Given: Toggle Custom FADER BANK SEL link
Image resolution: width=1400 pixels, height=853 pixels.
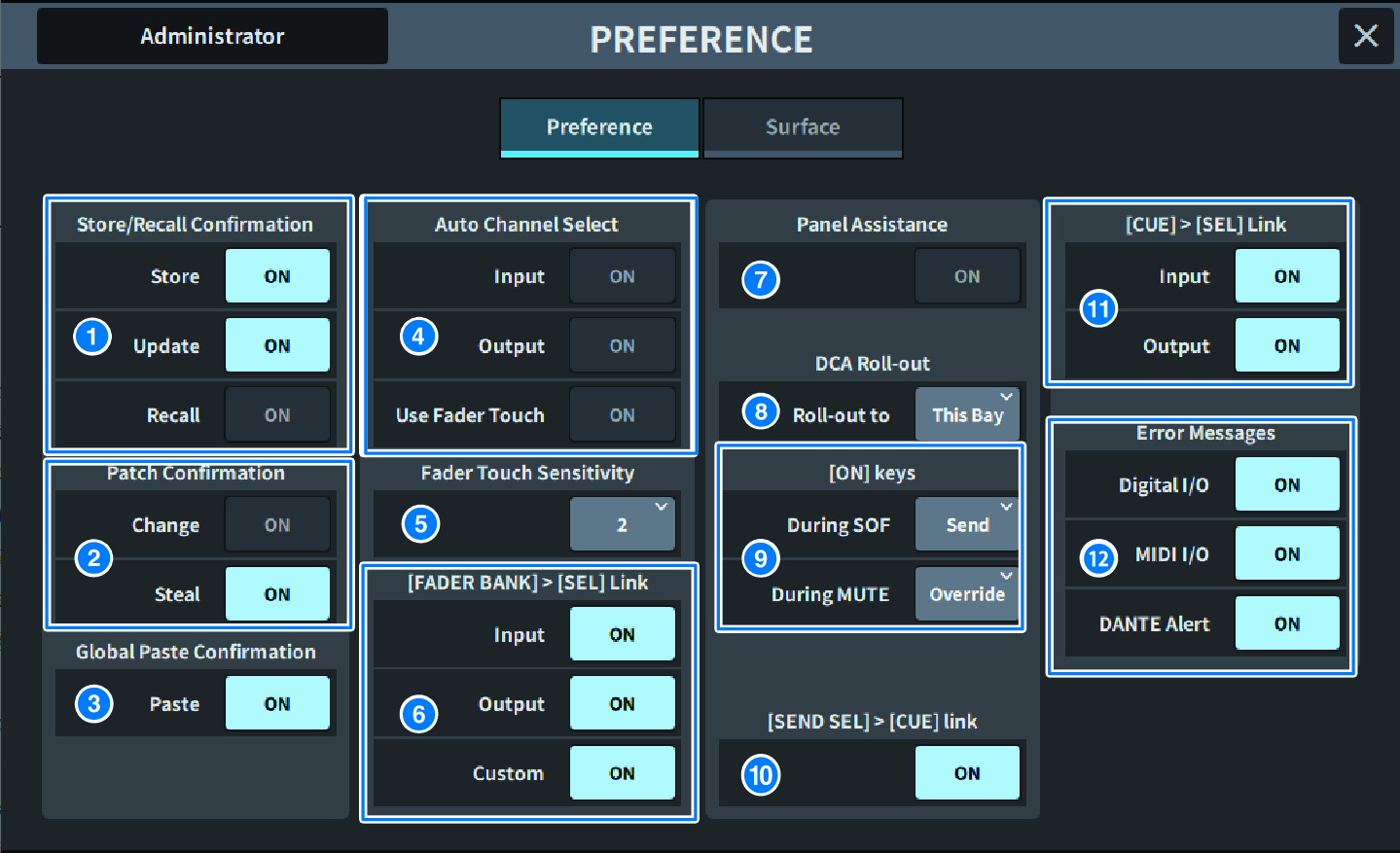Looking at the screenshot, I should [622, 773].
